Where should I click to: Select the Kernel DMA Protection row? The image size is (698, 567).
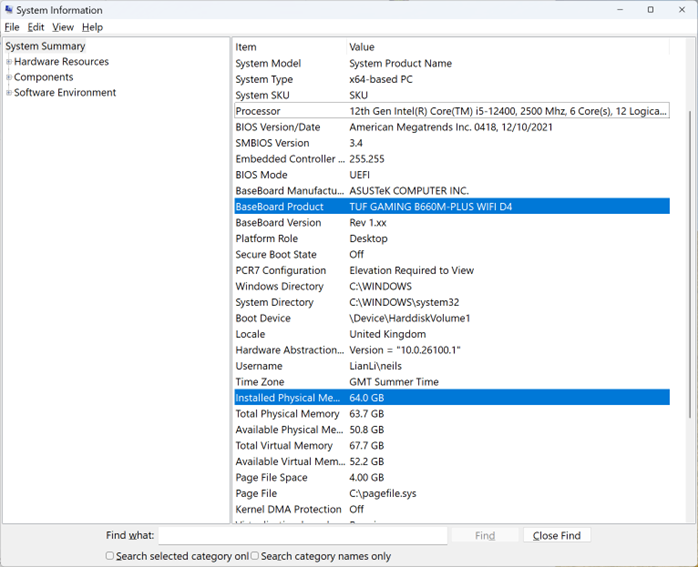(452, 509)
